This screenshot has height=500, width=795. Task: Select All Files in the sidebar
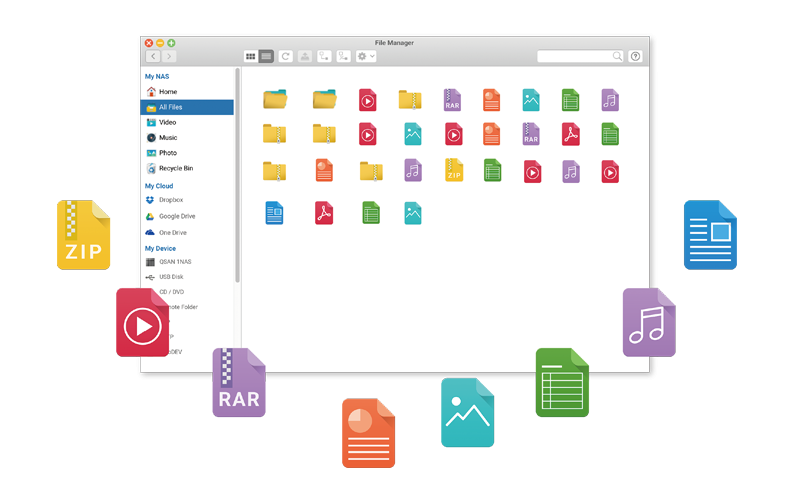tap(170, 107)
